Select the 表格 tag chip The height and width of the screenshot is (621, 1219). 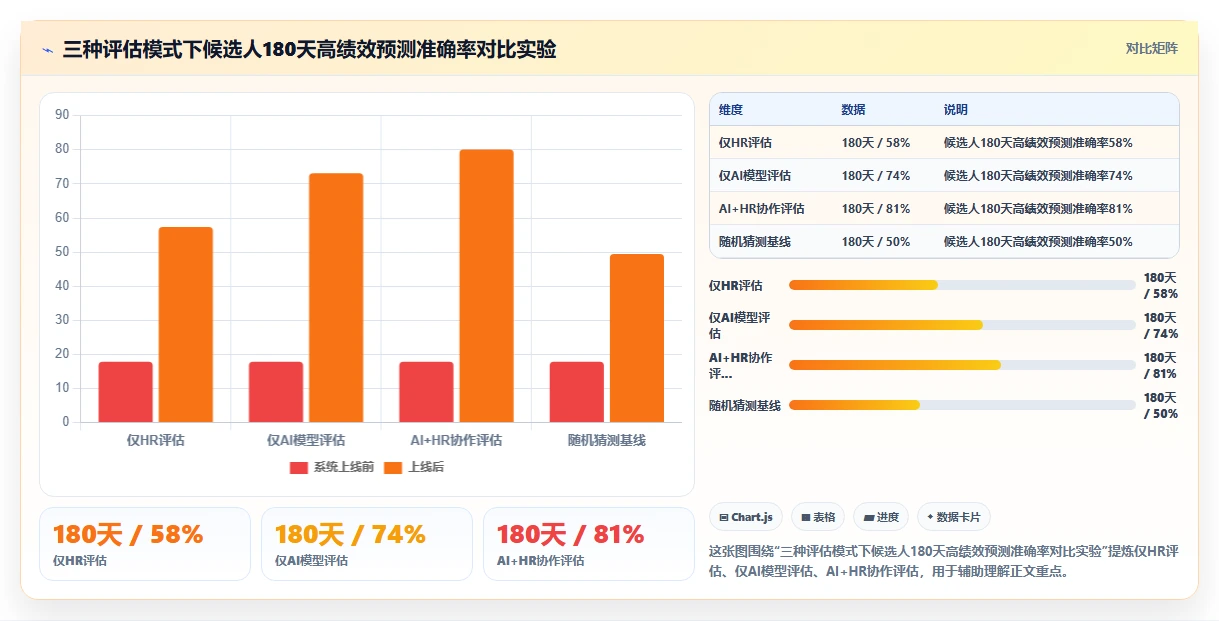point(818,517)
